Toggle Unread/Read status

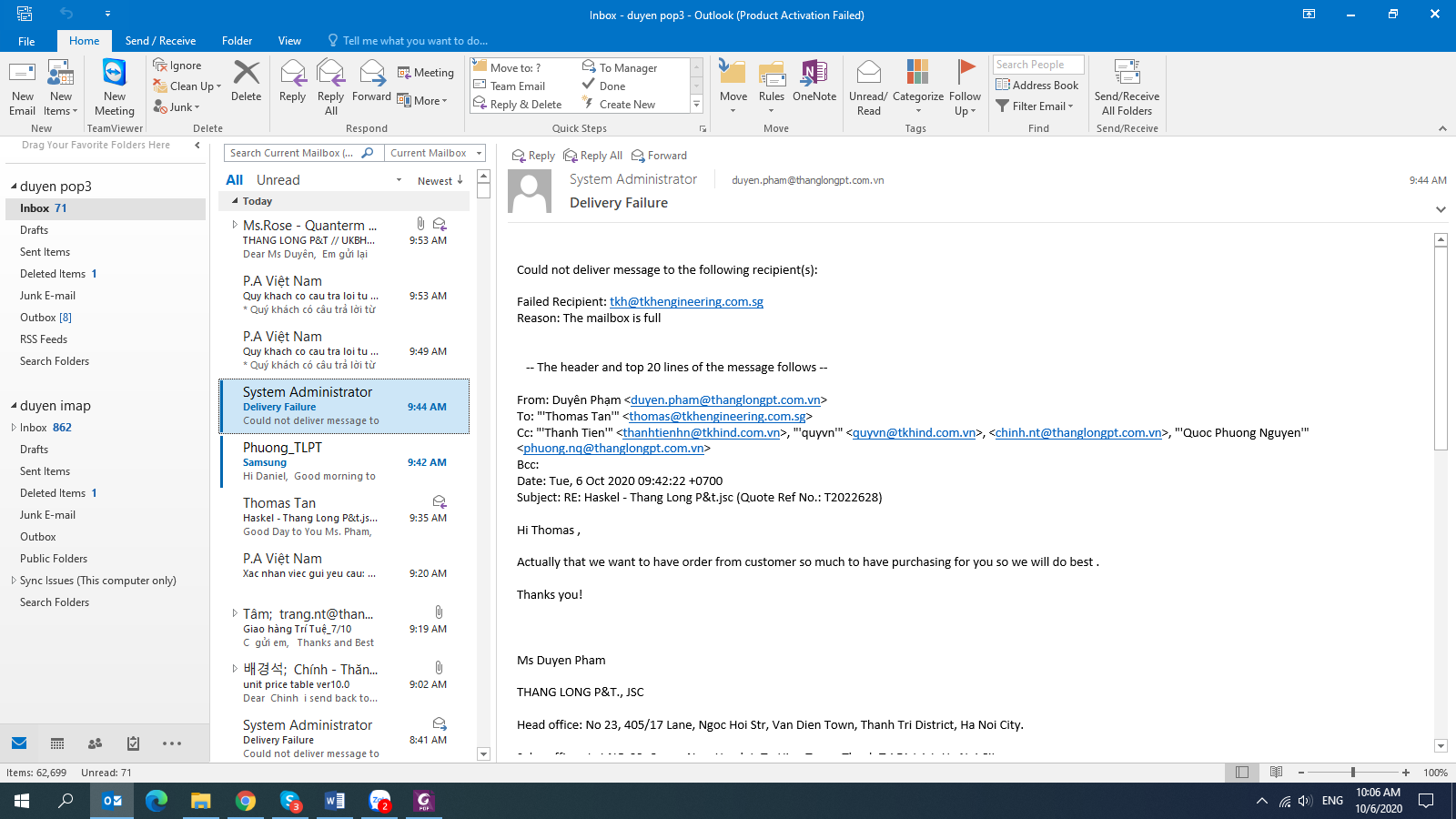(x=868, y=88)
